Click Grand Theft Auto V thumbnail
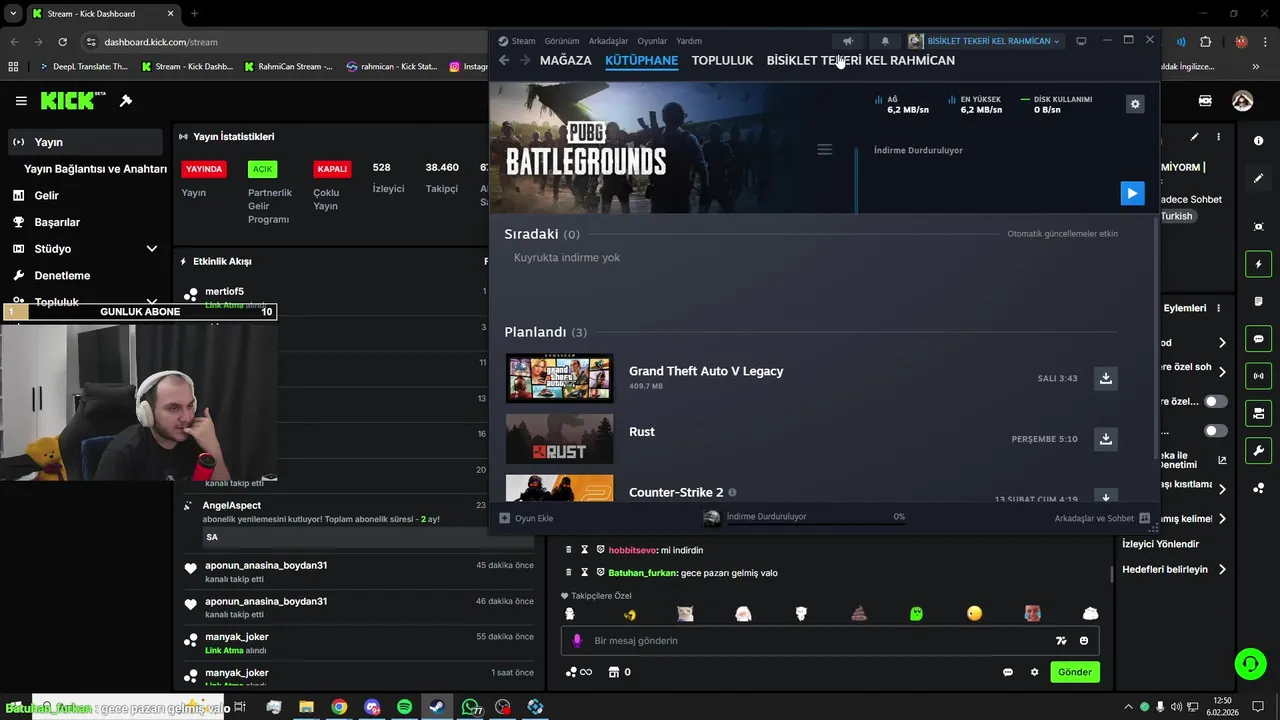The height and width of the screenshot is (720, 1280). [560, 378]
